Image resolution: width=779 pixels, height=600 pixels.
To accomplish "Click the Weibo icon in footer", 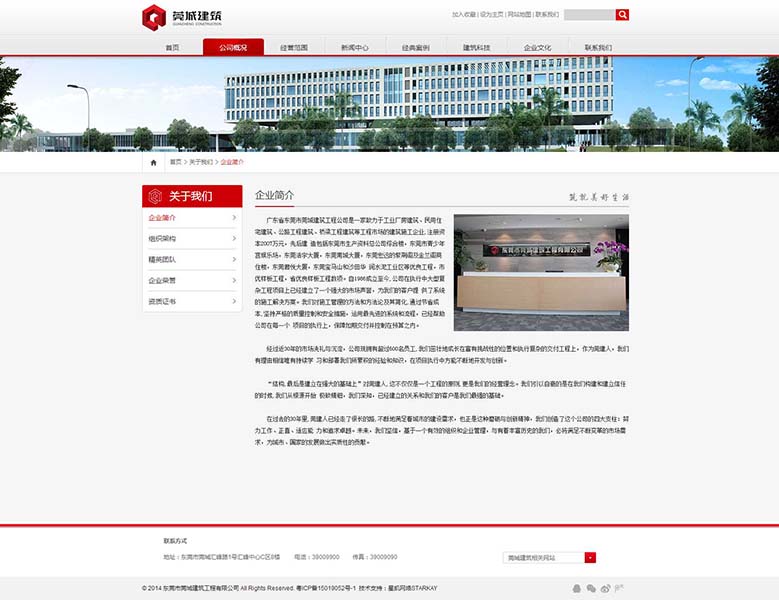I will pos(606,588).
